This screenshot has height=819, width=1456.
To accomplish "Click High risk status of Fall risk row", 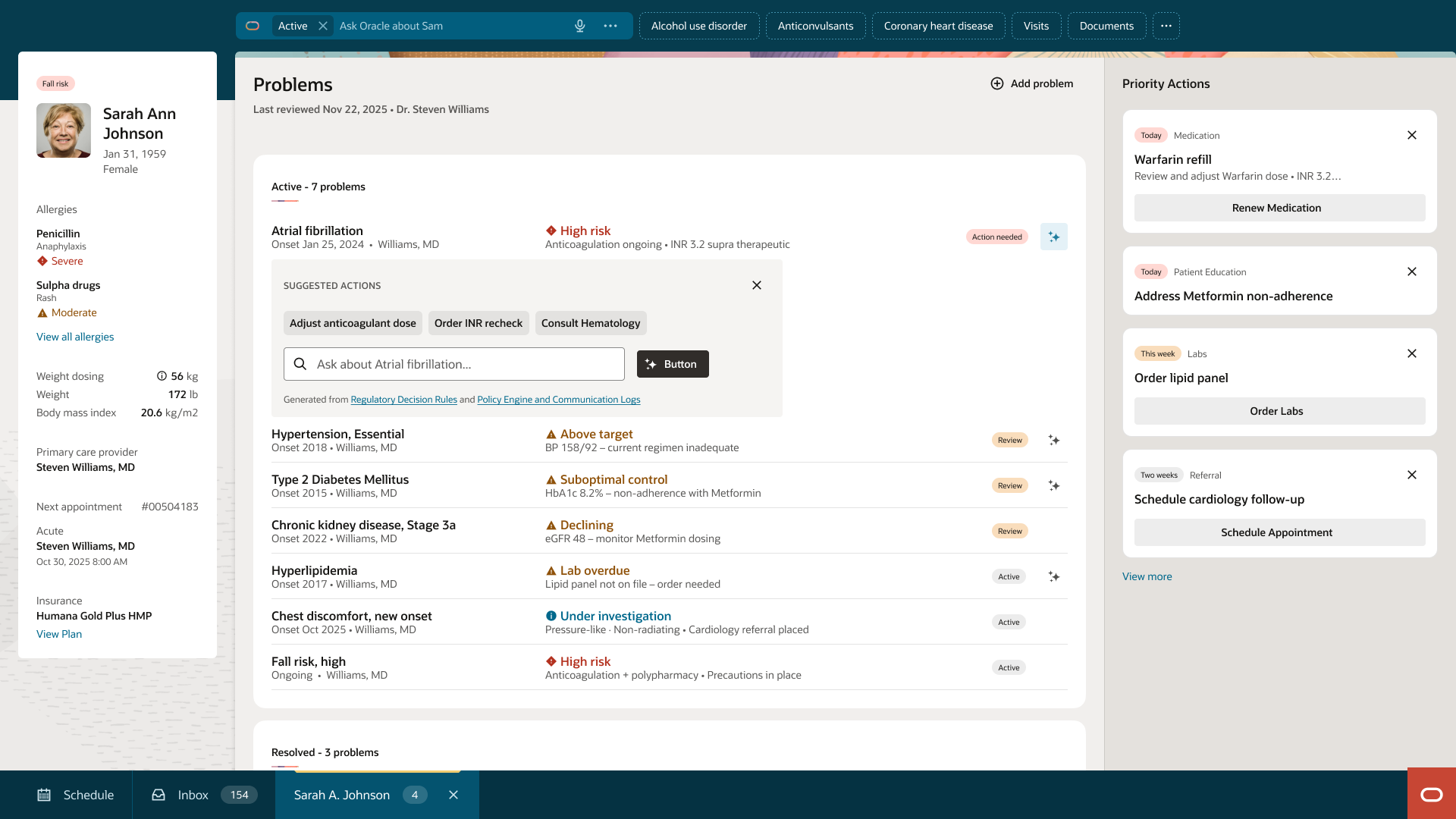I will [x=578, y=661].
